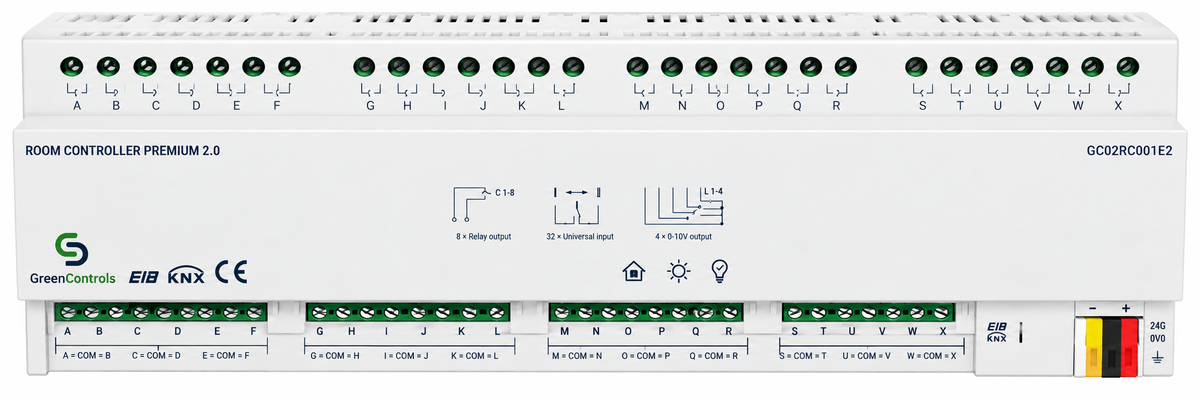Click the "A = COM = B" label
The height and width of the screenshot is (400, 1200).
pos(86,355)
